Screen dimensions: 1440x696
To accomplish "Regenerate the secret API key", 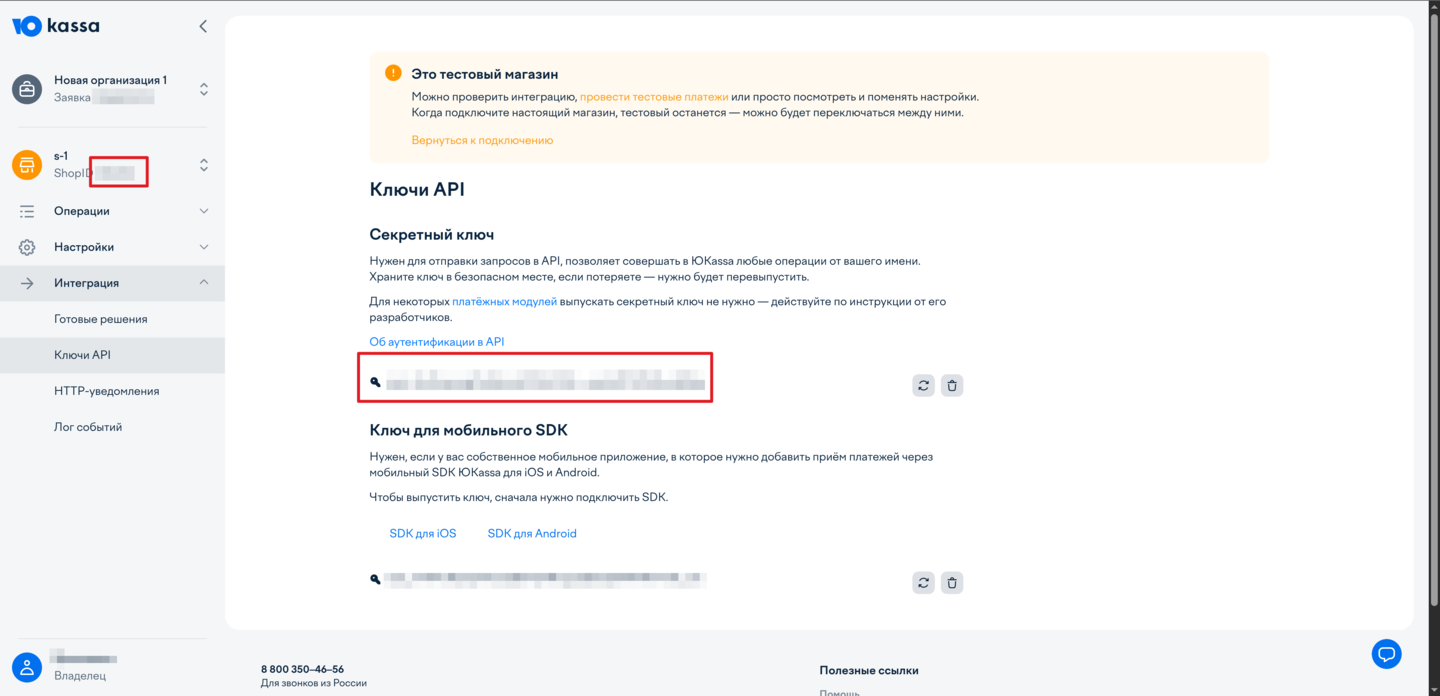I will (923, 385).
